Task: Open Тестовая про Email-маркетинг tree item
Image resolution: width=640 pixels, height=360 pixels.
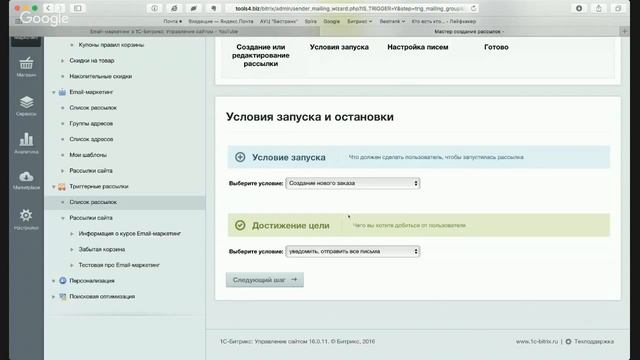Action: pyautogui.click(x=119, y=265)
